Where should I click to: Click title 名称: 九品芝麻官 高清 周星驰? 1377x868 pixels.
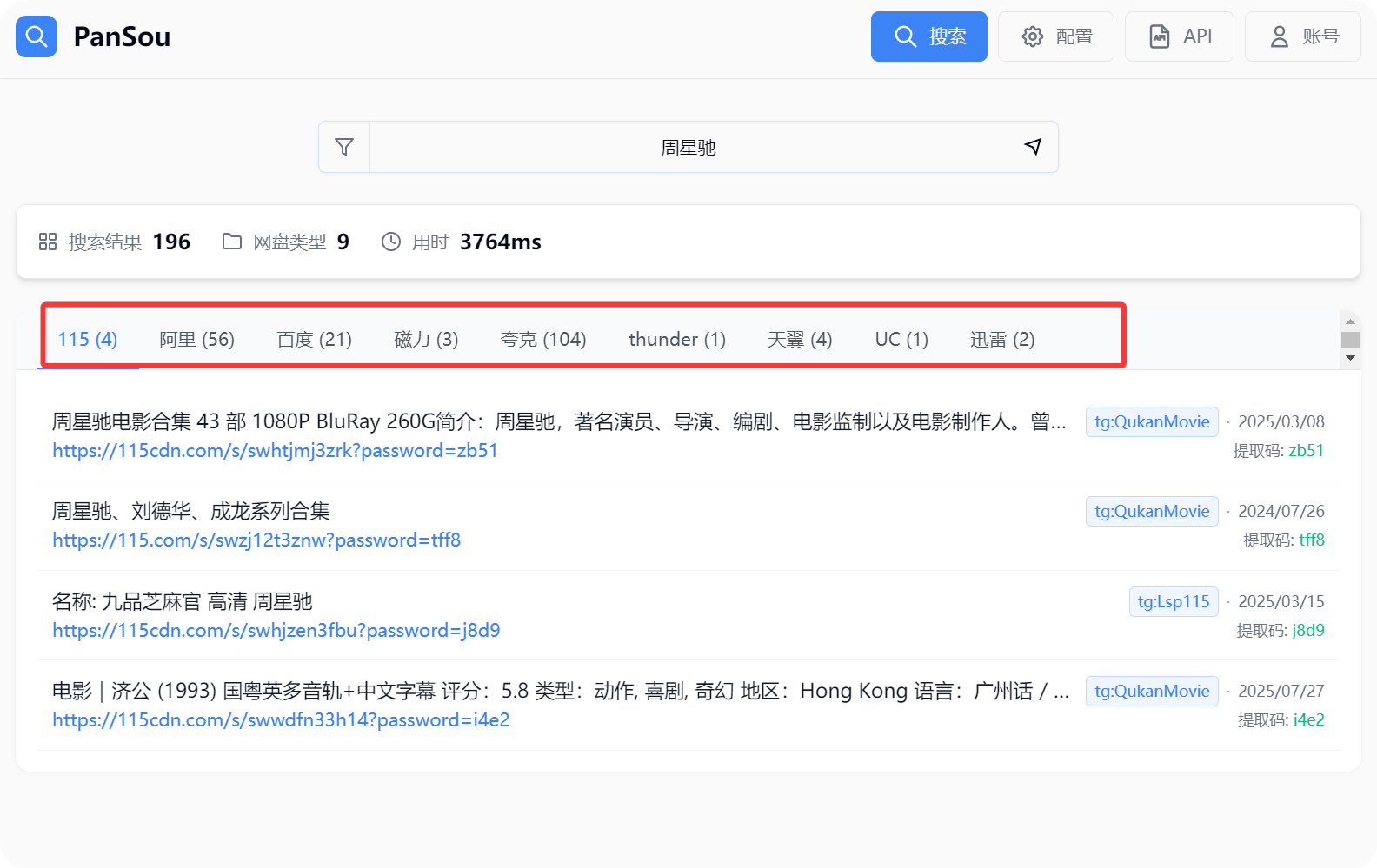(x=183, y=601)
